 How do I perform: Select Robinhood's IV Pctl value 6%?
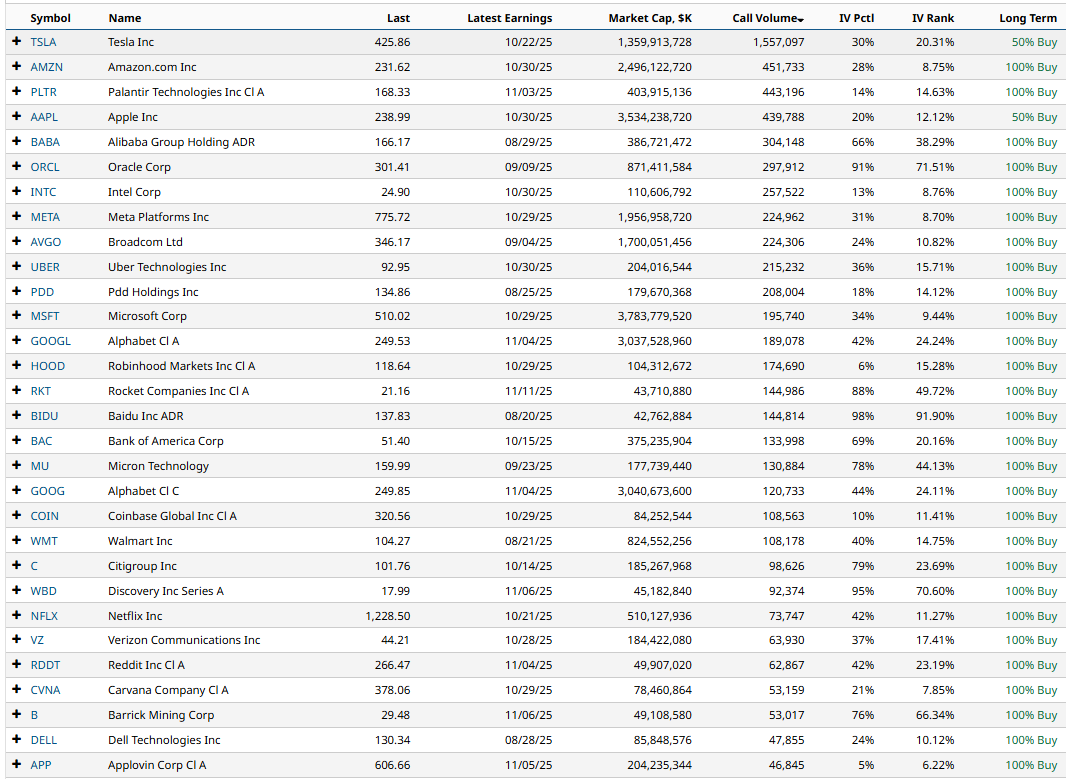point(866,366)
